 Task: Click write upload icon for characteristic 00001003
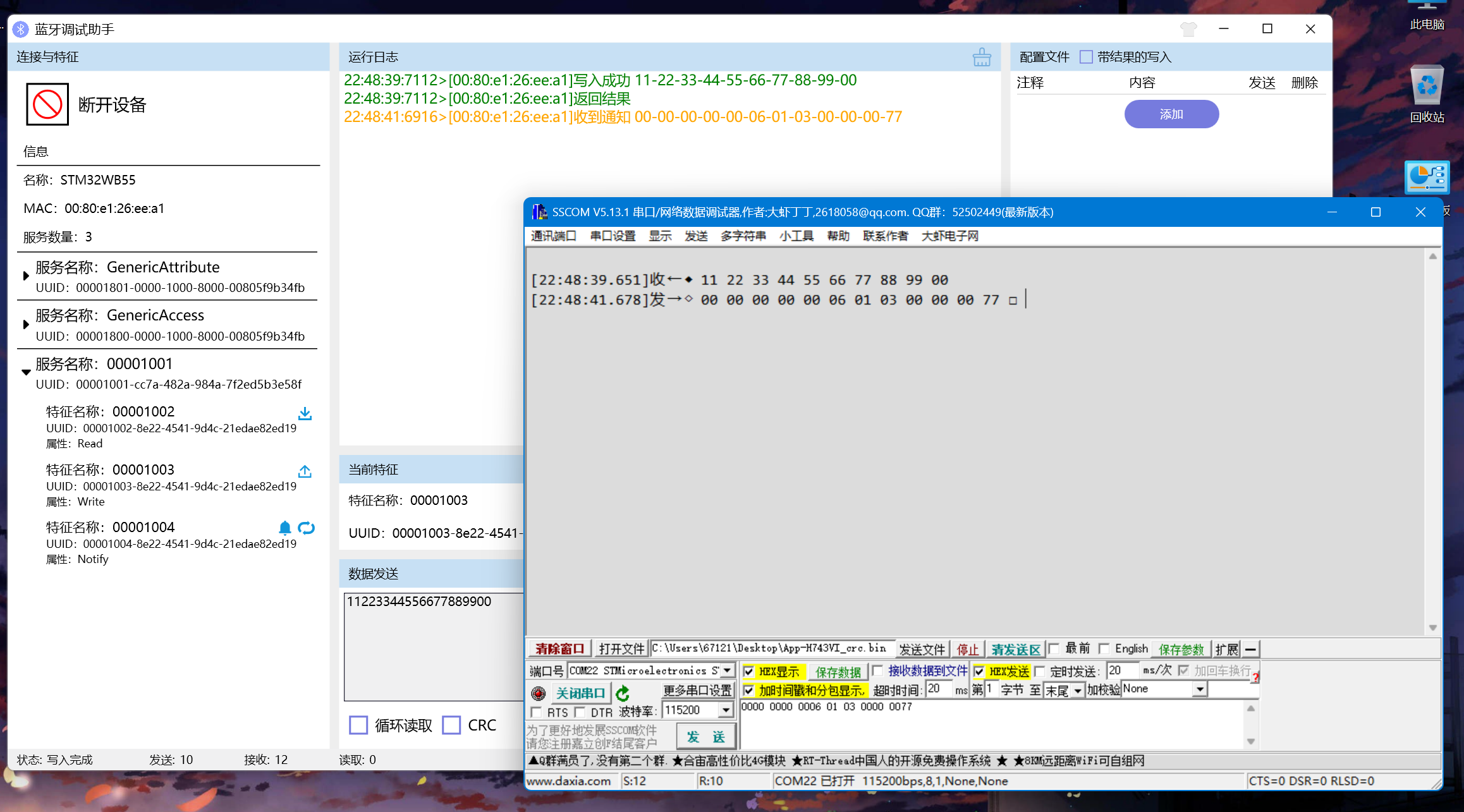305,471
